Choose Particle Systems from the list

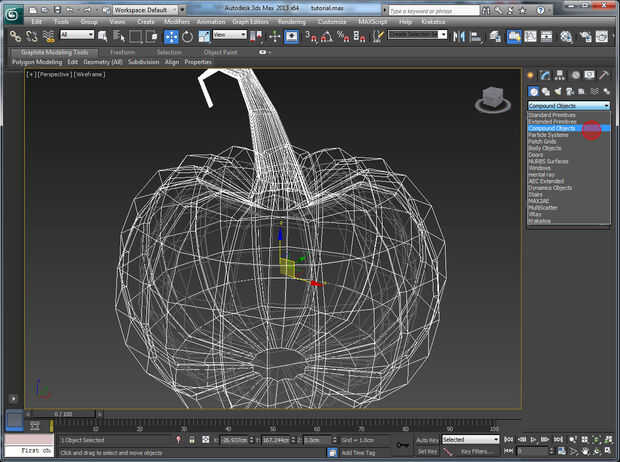549,135
